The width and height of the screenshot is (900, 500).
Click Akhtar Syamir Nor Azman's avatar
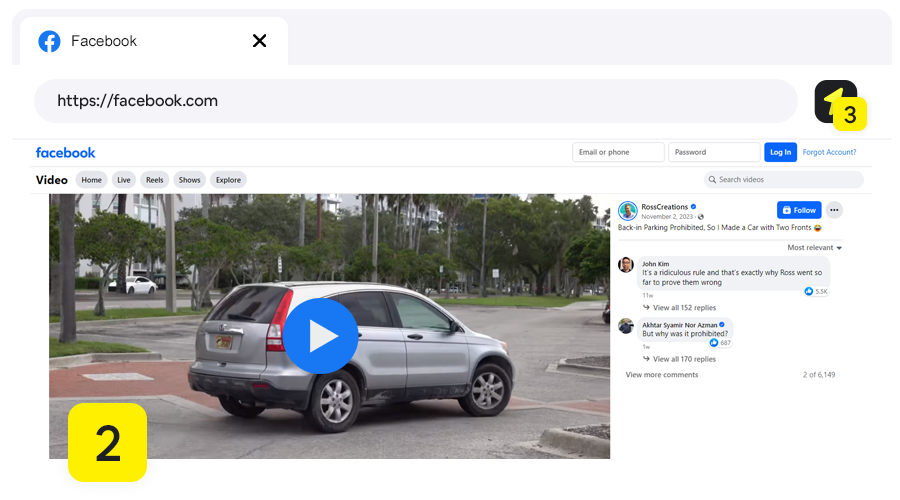click(626, 326)
